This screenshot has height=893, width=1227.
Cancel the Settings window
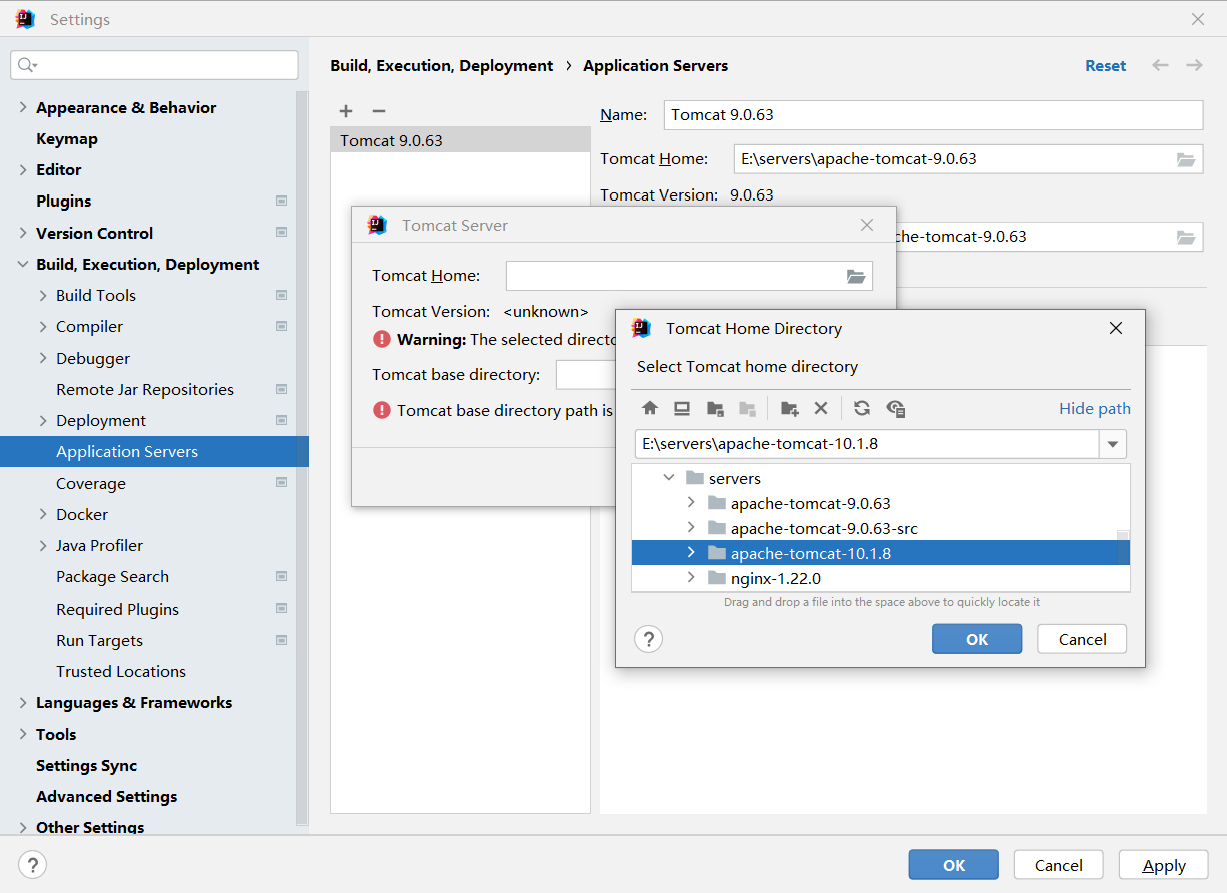(1058, 865)
